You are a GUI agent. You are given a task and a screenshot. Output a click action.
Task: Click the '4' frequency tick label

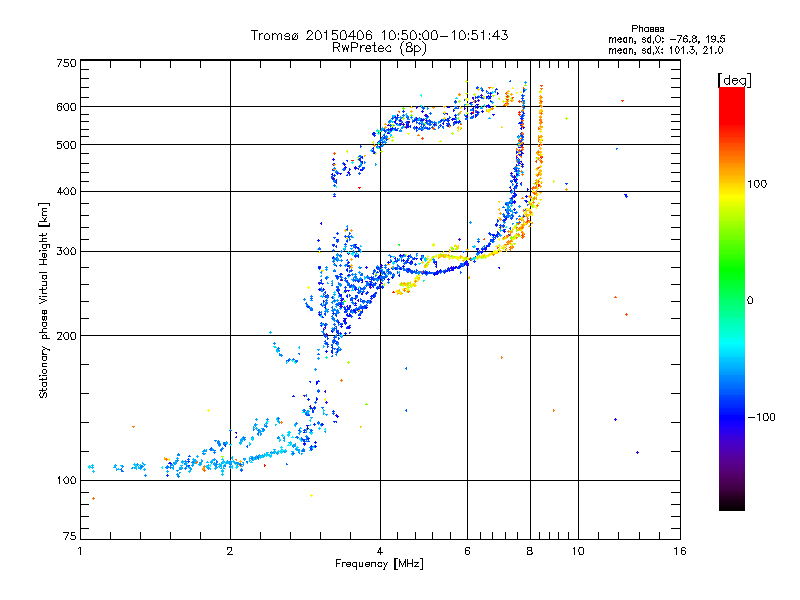pos(380,551)
